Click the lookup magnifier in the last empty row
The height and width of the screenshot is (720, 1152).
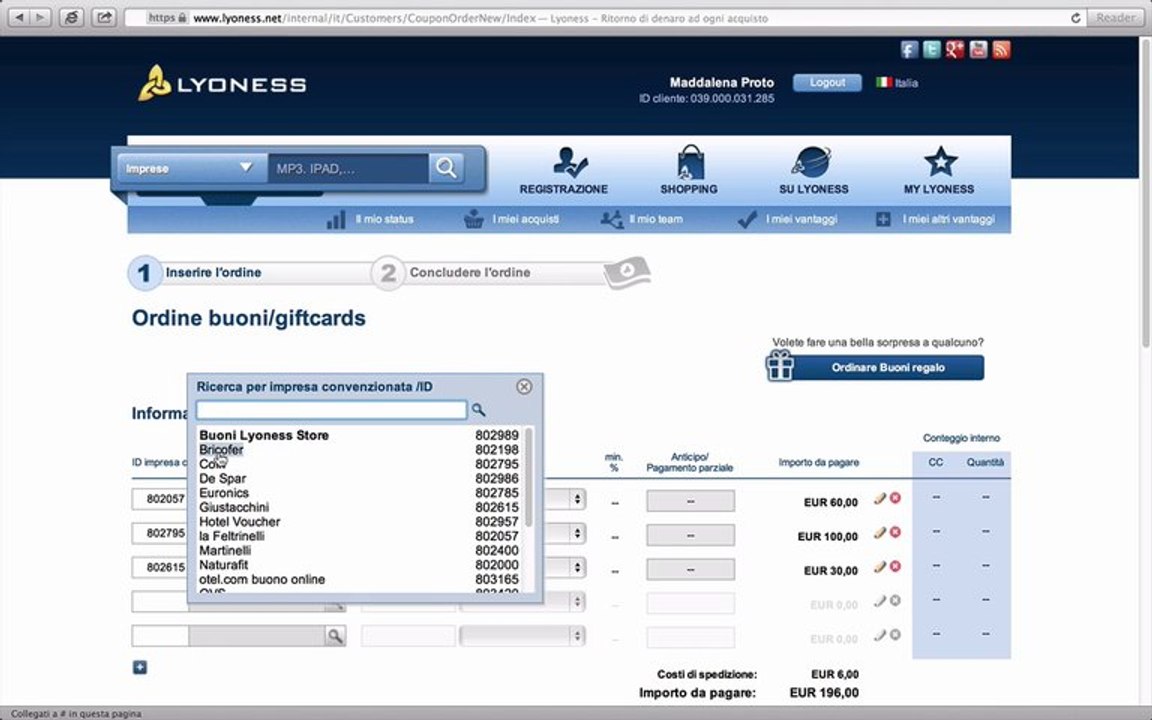[335, 636]
